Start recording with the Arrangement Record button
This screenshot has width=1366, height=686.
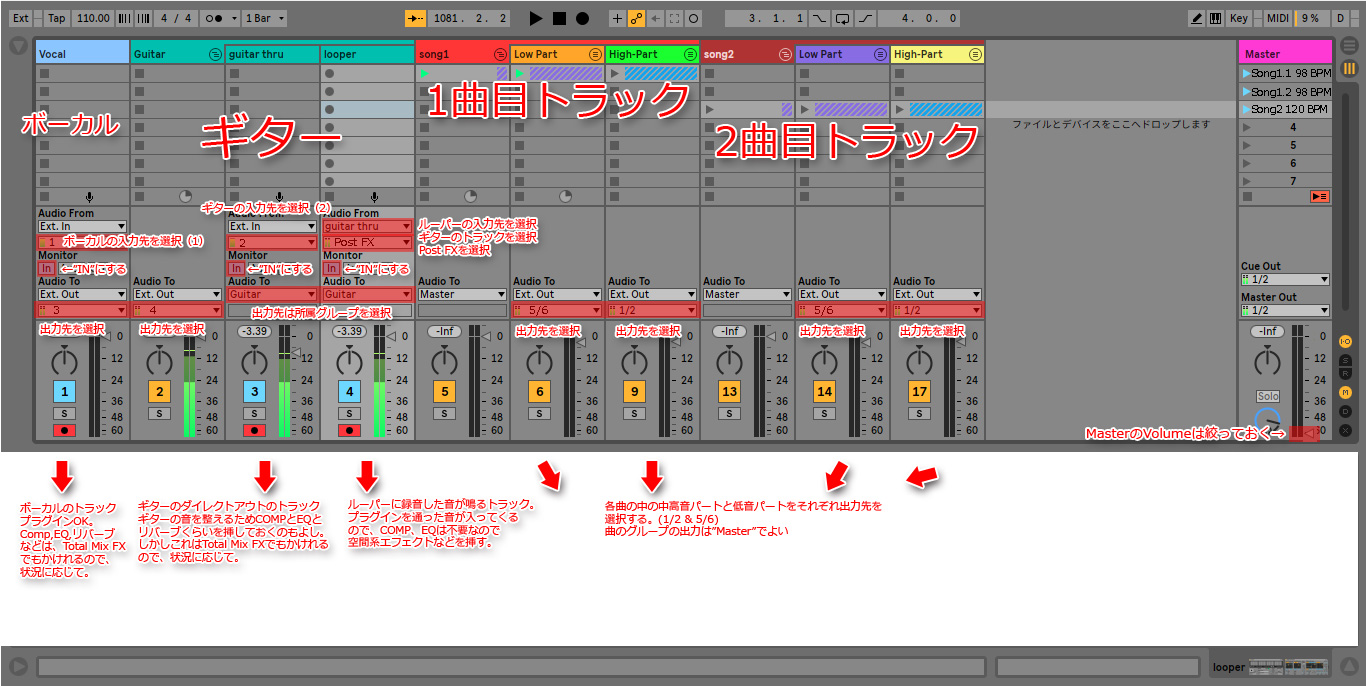(x=582, y=18)
